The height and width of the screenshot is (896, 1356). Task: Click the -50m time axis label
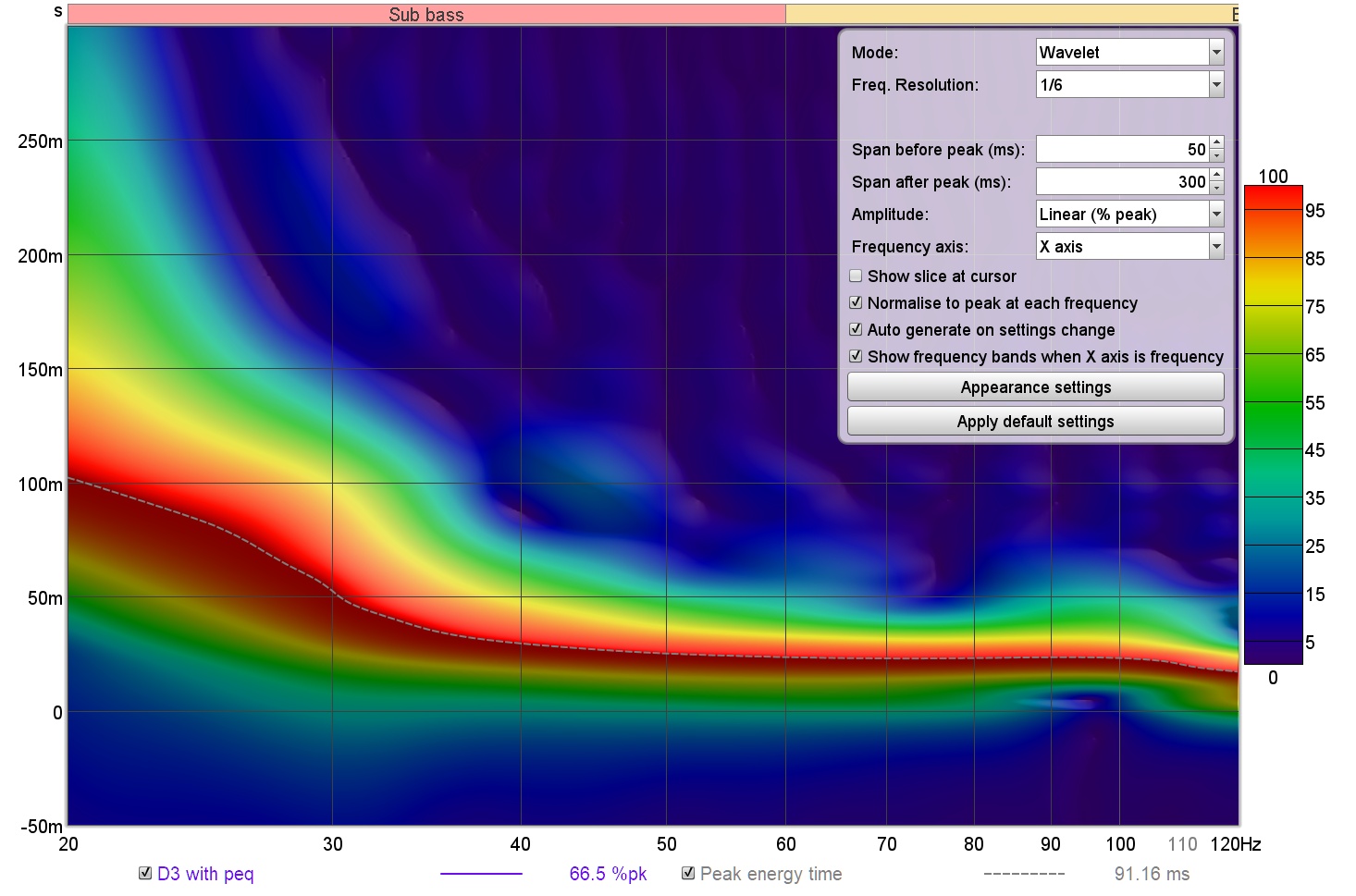click(42, 827)
